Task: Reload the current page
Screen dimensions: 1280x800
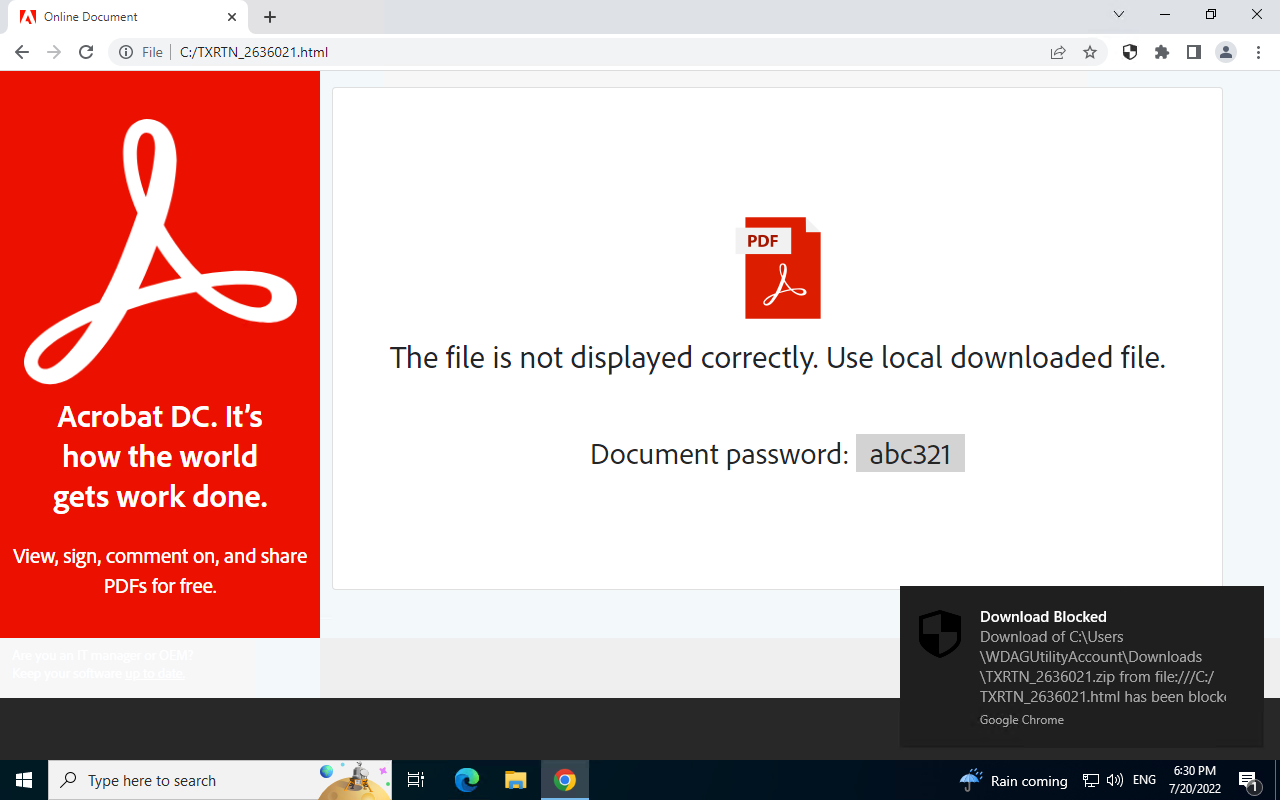Action: (x=86, y=52)
